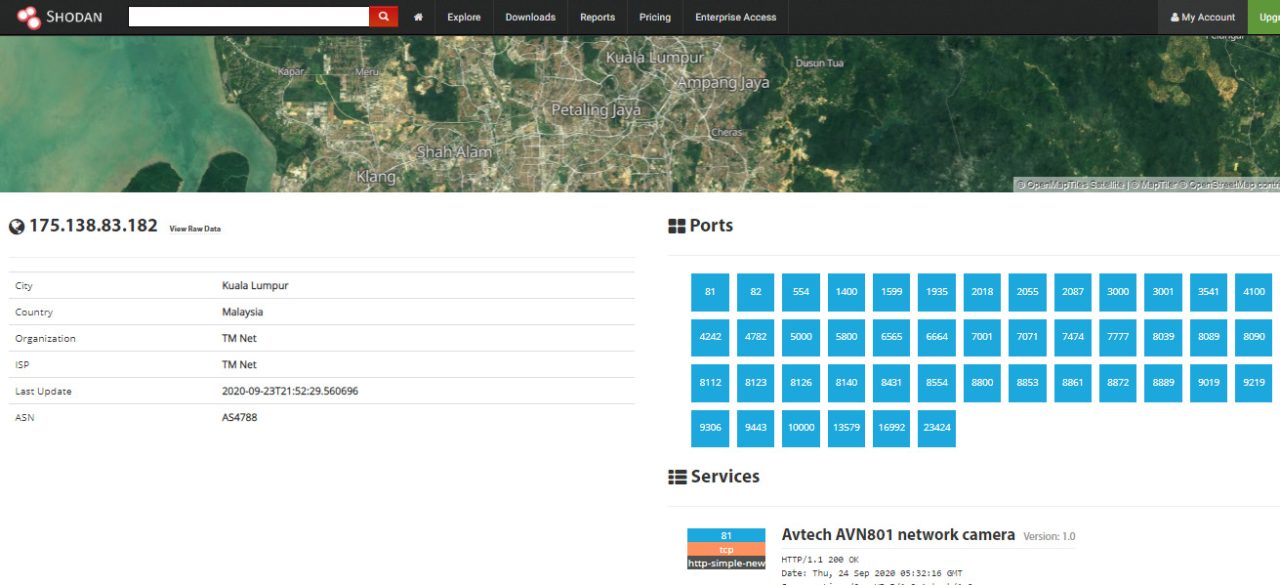Jump to port 9443 service

coord(756,428)
